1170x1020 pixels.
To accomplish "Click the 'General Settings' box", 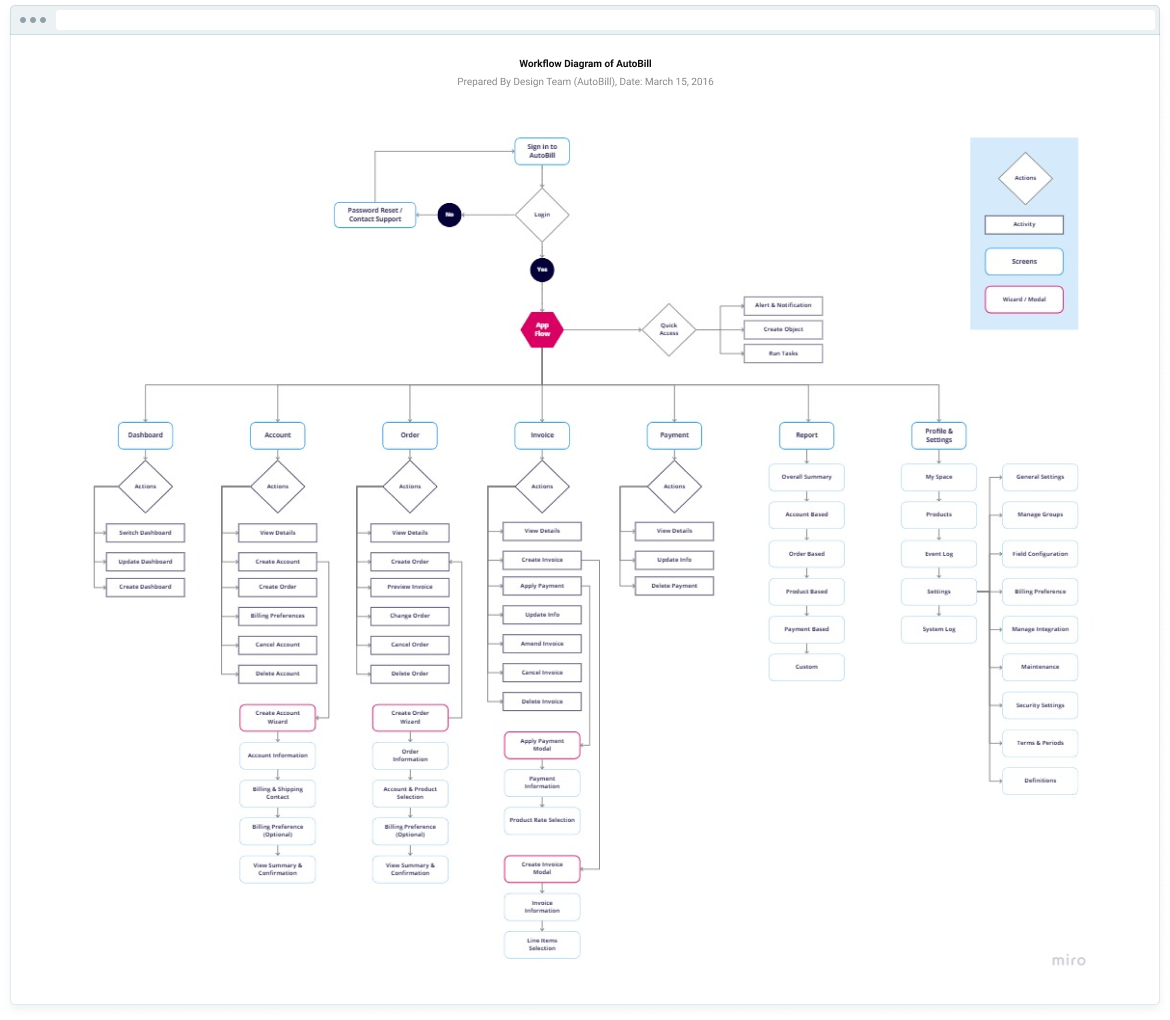I will [x=1040, y=477].
